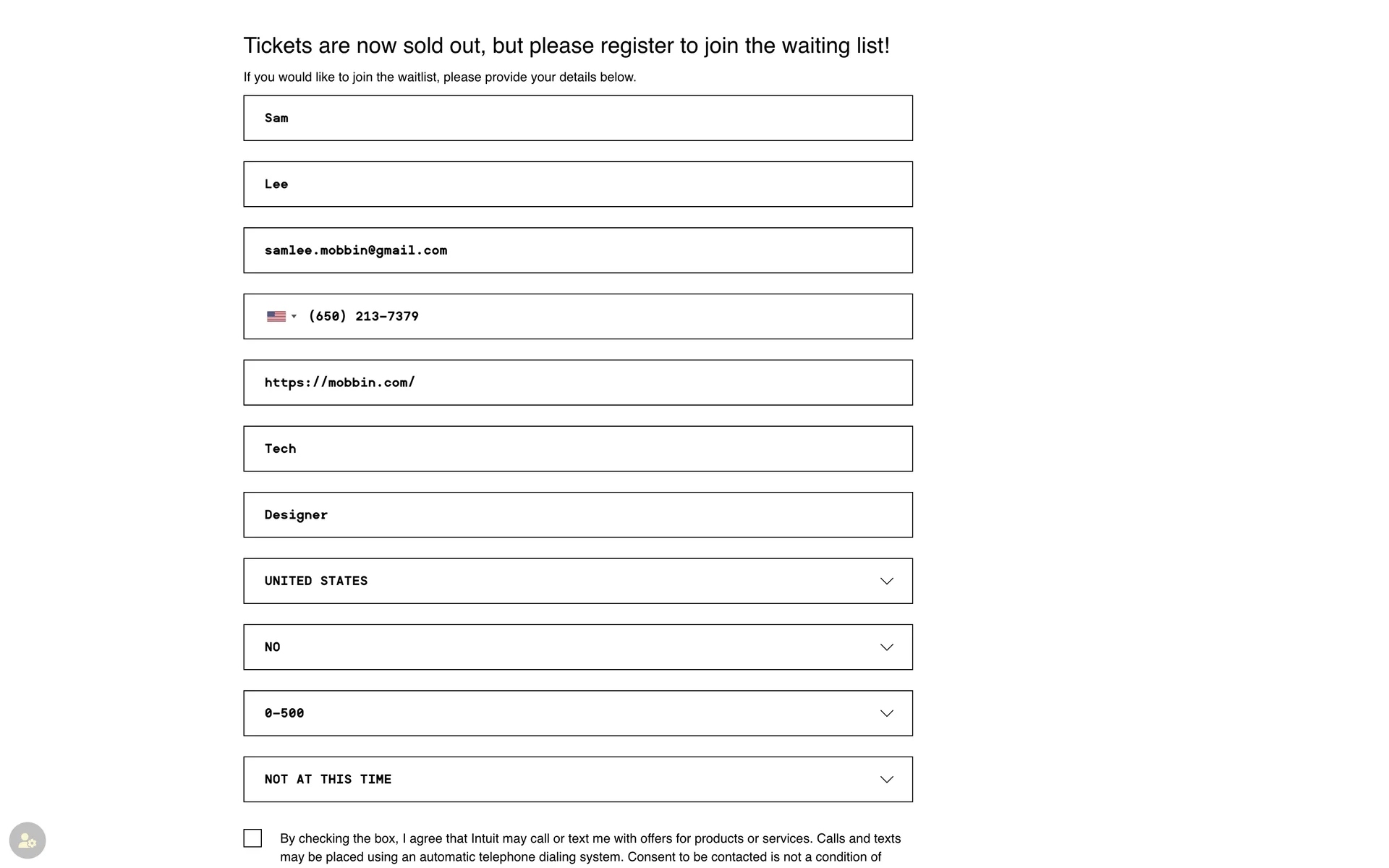Focus the email field samlee.mobbin@gmail.com
1389x868 pixels.
pyautogui.click(x=578, y=250)
